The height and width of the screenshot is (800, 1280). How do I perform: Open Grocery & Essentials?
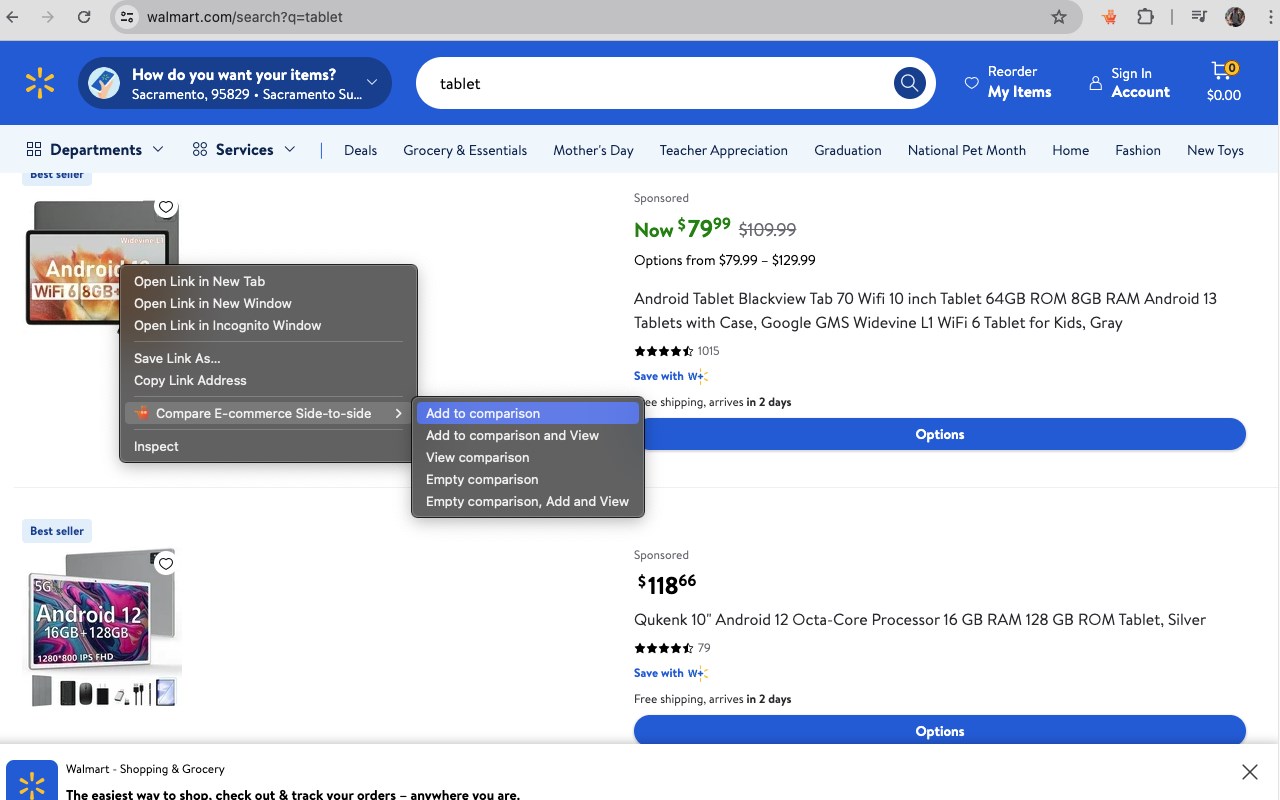click(x=465, y=150)
